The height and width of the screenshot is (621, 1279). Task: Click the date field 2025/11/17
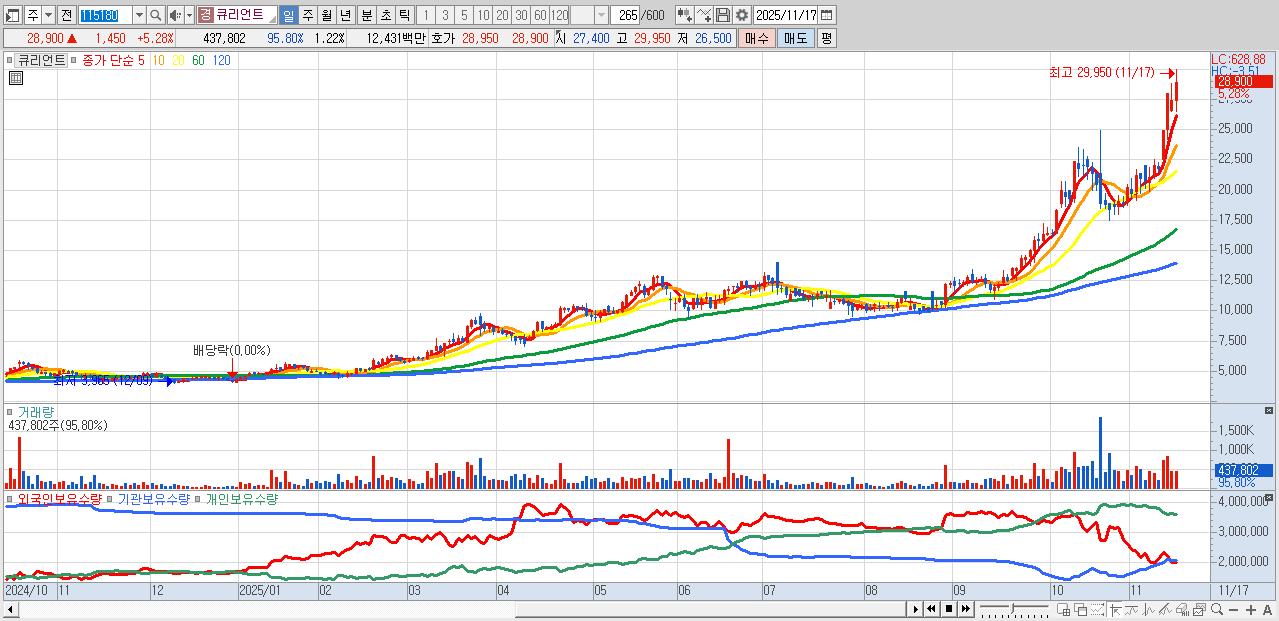[786, 15]
